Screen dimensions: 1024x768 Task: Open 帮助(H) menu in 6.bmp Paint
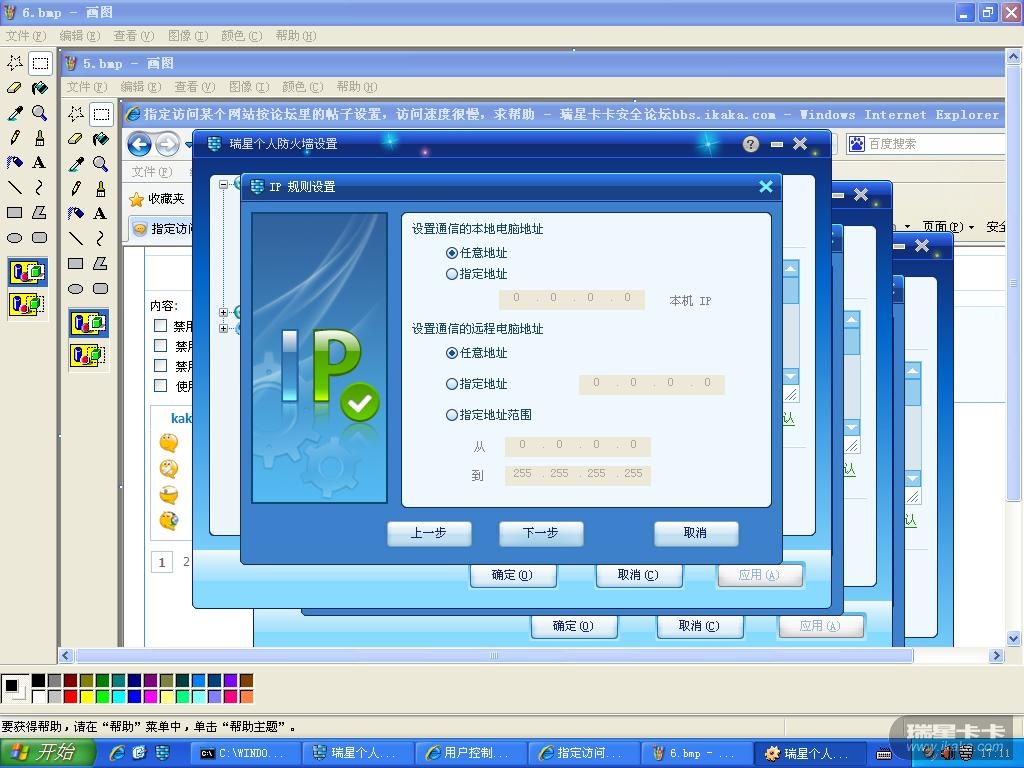pyautogui.click(x=296, y=36)
